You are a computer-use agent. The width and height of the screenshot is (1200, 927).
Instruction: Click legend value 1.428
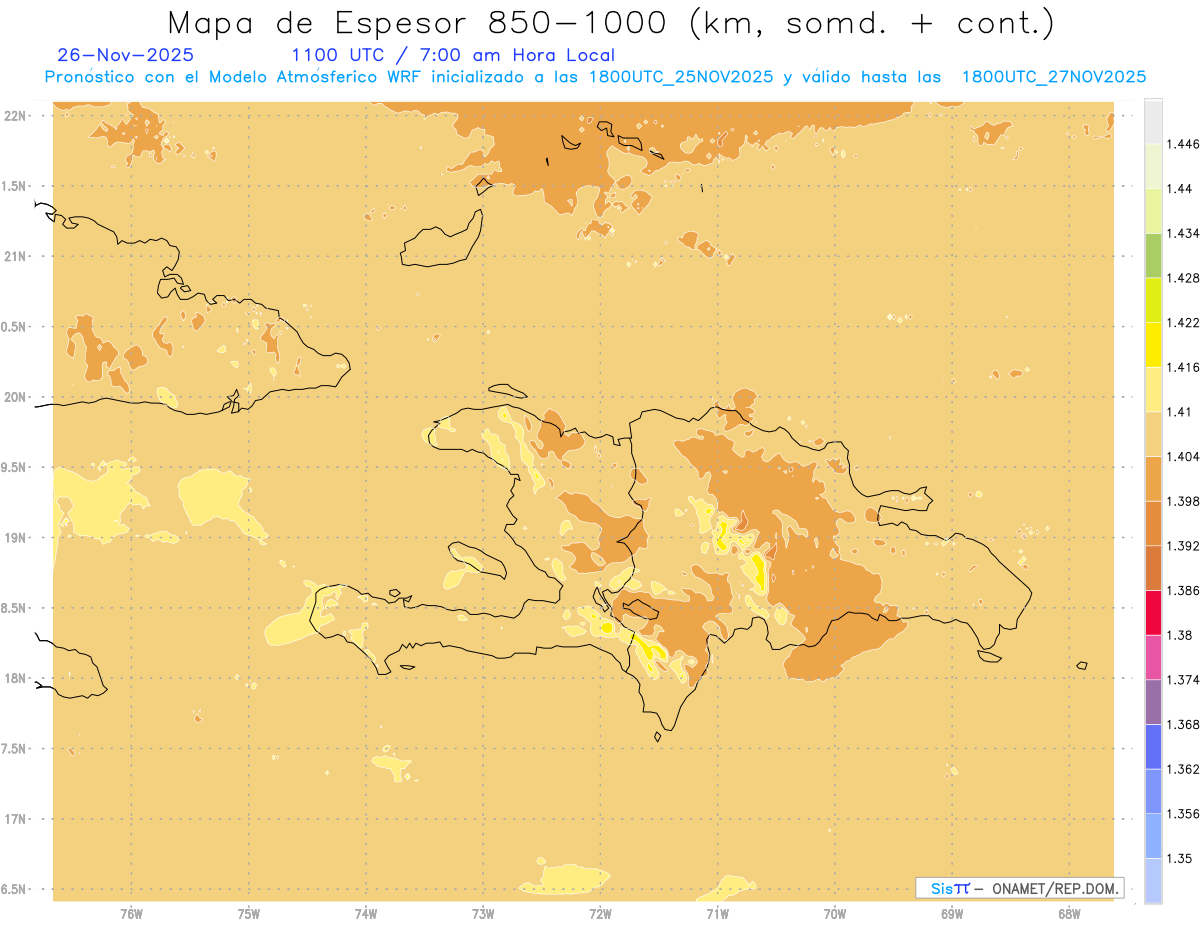(1184, 278)
